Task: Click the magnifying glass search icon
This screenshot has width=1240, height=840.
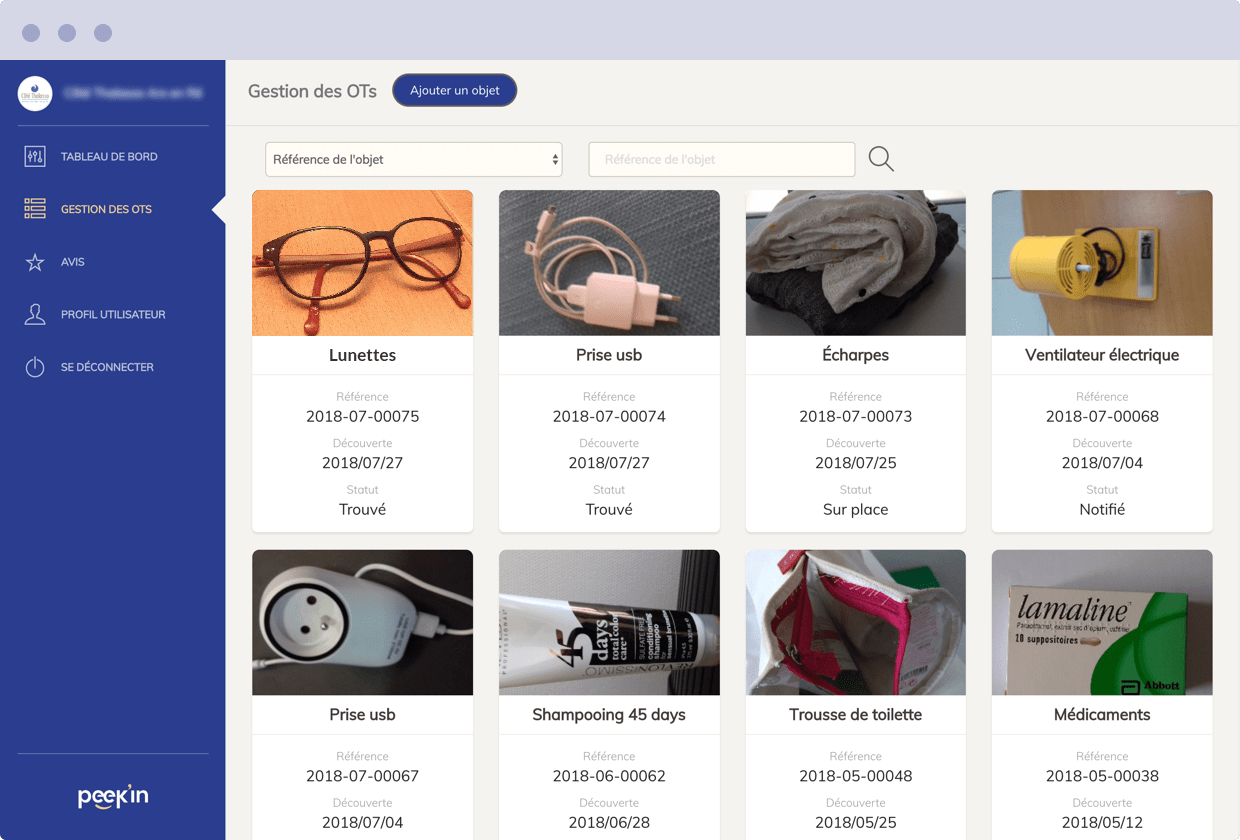Action: click(x=881, y=159)
